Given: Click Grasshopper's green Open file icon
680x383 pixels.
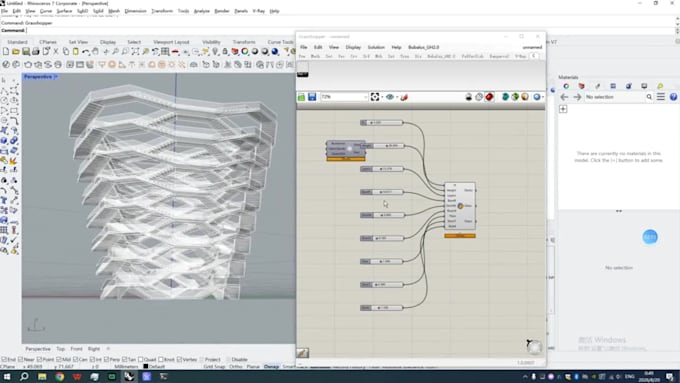Looking at the screenshot, I should click(301, 97).
